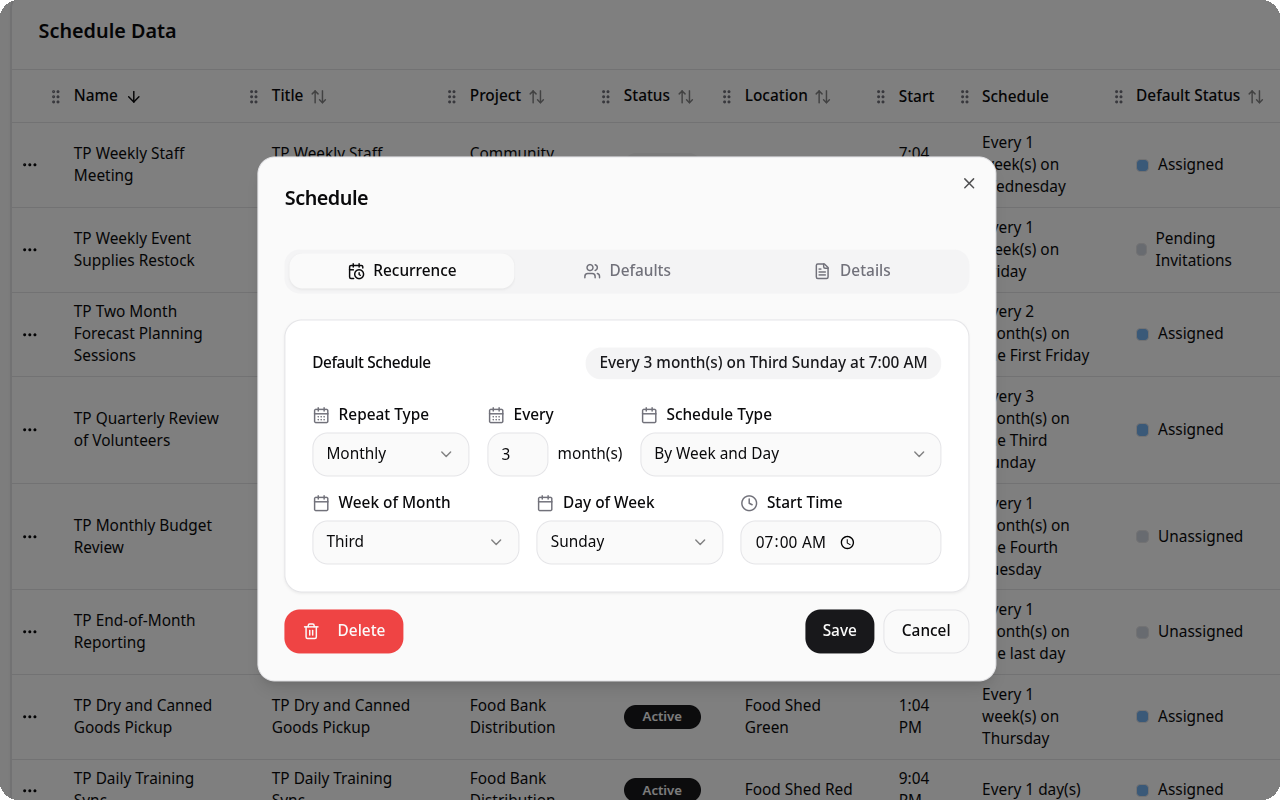
Task: Click the trash icon on the Delete button
Action: (310, 631)
